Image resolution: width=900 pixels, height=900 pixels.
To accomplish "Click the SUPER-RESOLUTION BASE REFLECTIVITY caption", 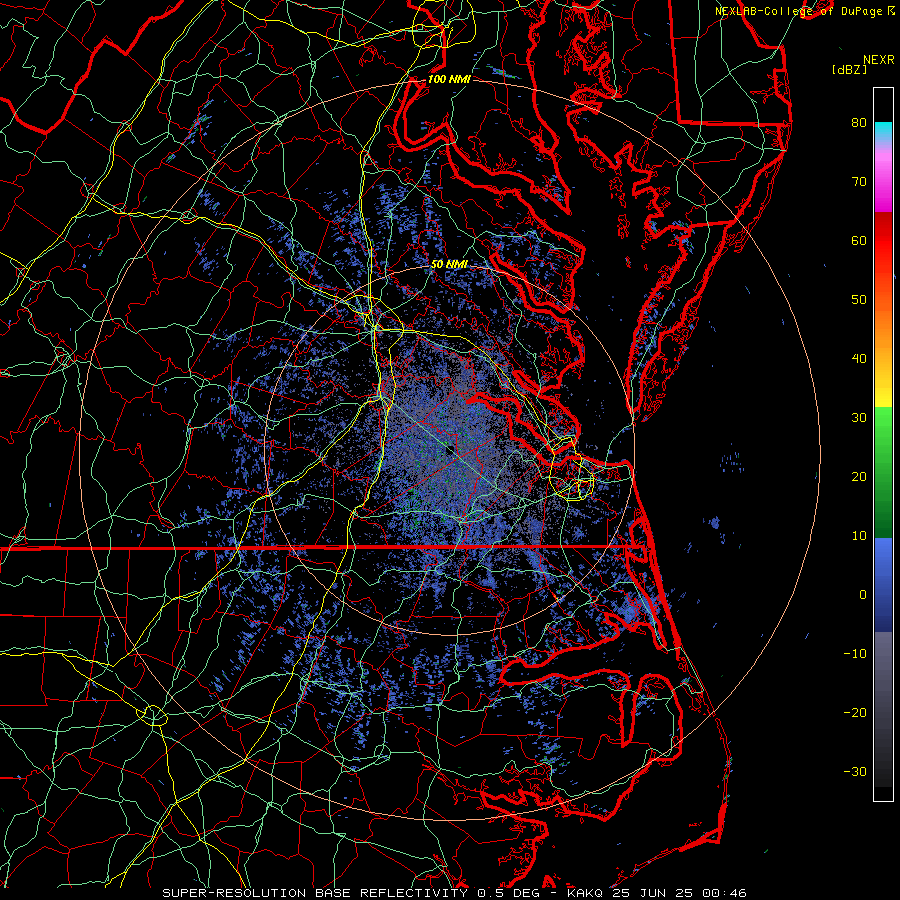I will click(315, 893).
